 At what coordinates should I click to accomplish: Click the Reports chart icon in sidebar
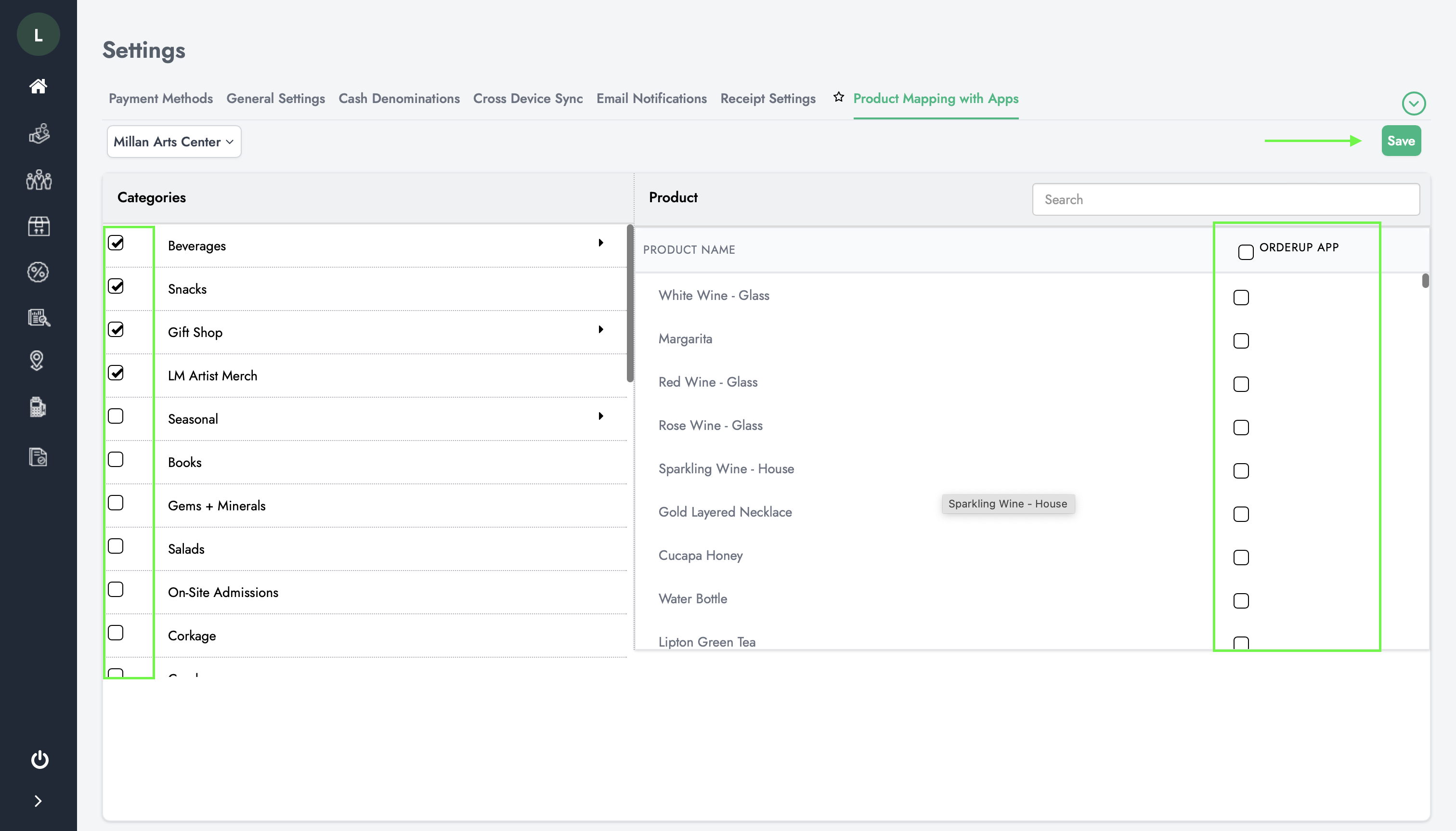[38, 317]
